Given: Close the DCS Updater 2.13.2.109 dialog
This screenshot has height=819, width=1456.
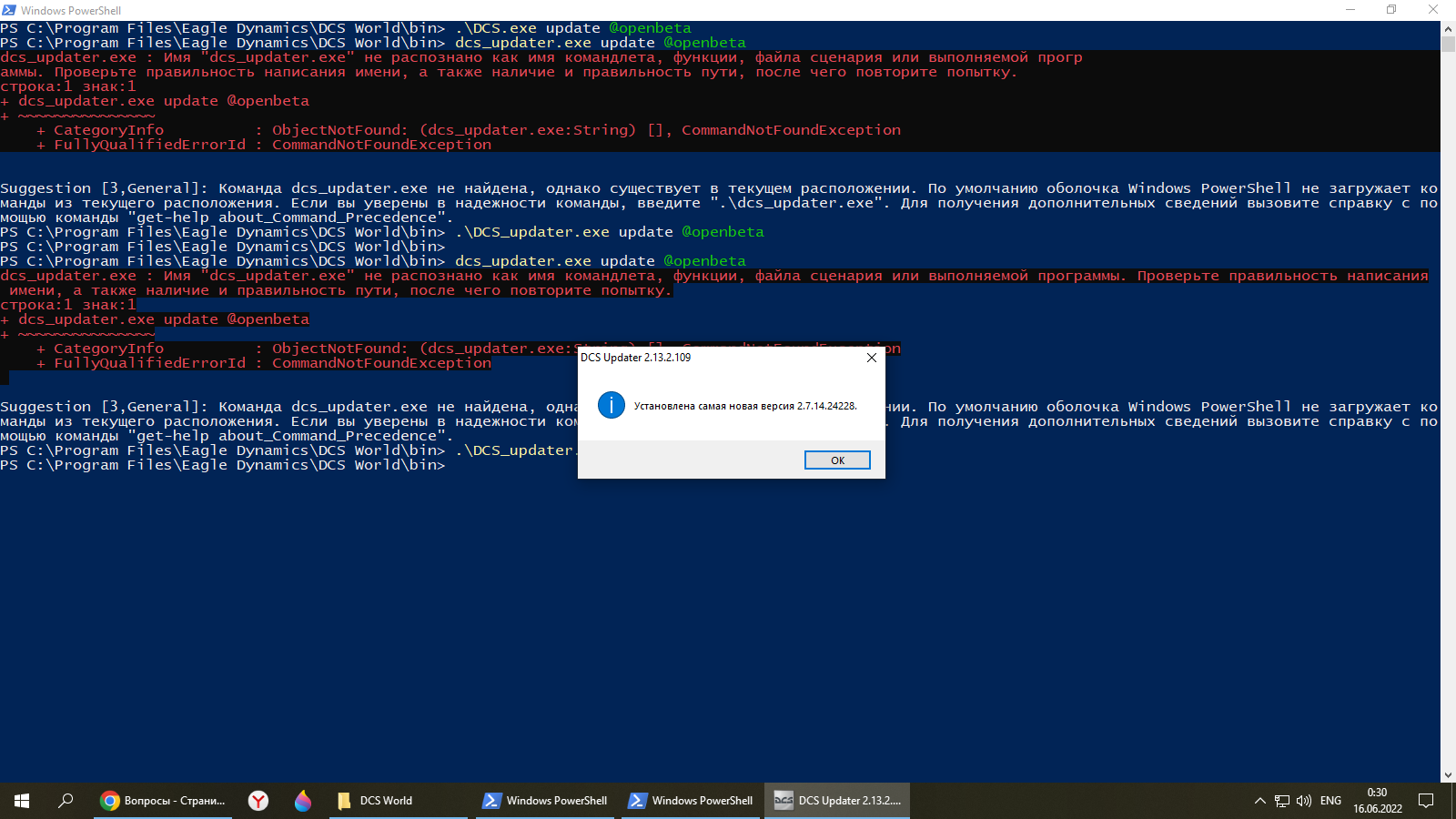Looking at the screenshot, I should click(x=872, y=358).
